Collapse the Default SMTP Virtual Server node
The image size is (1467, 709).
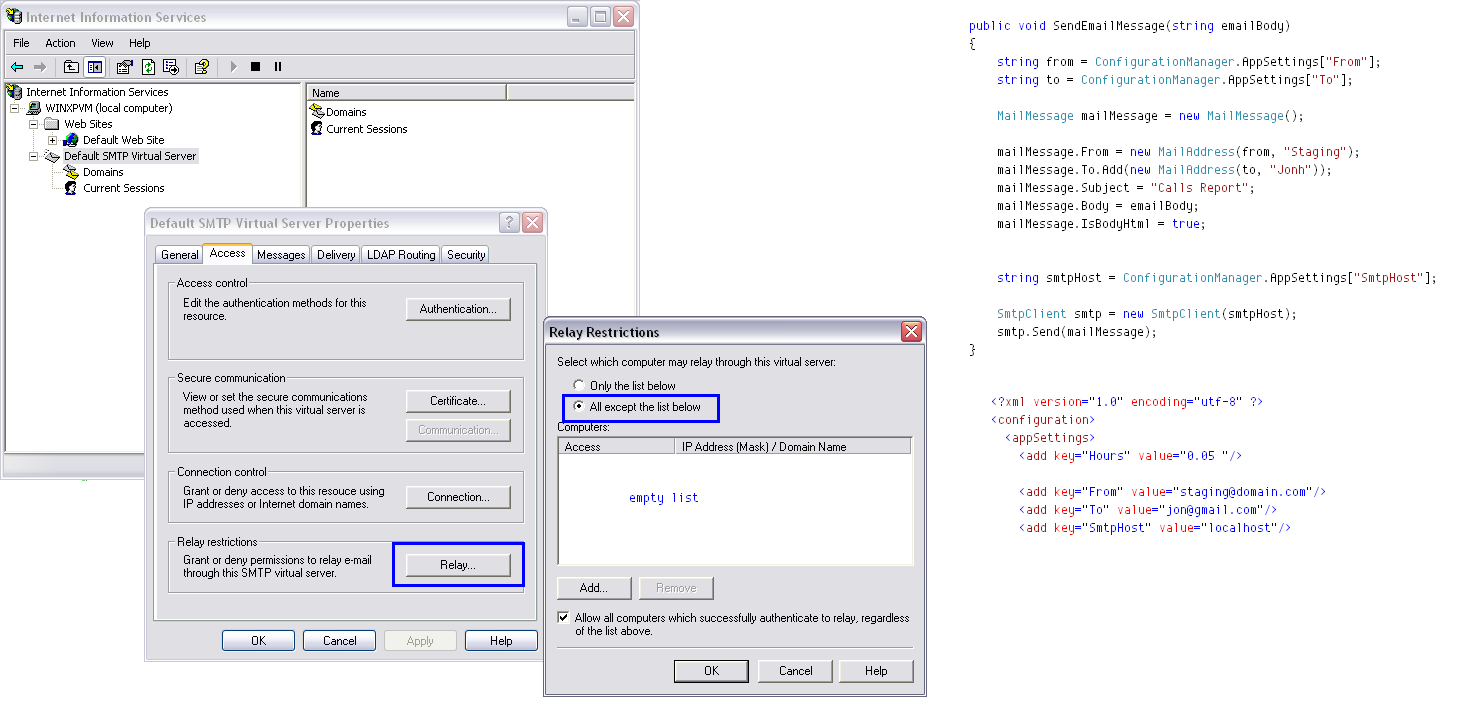click(x=31, y=155)
